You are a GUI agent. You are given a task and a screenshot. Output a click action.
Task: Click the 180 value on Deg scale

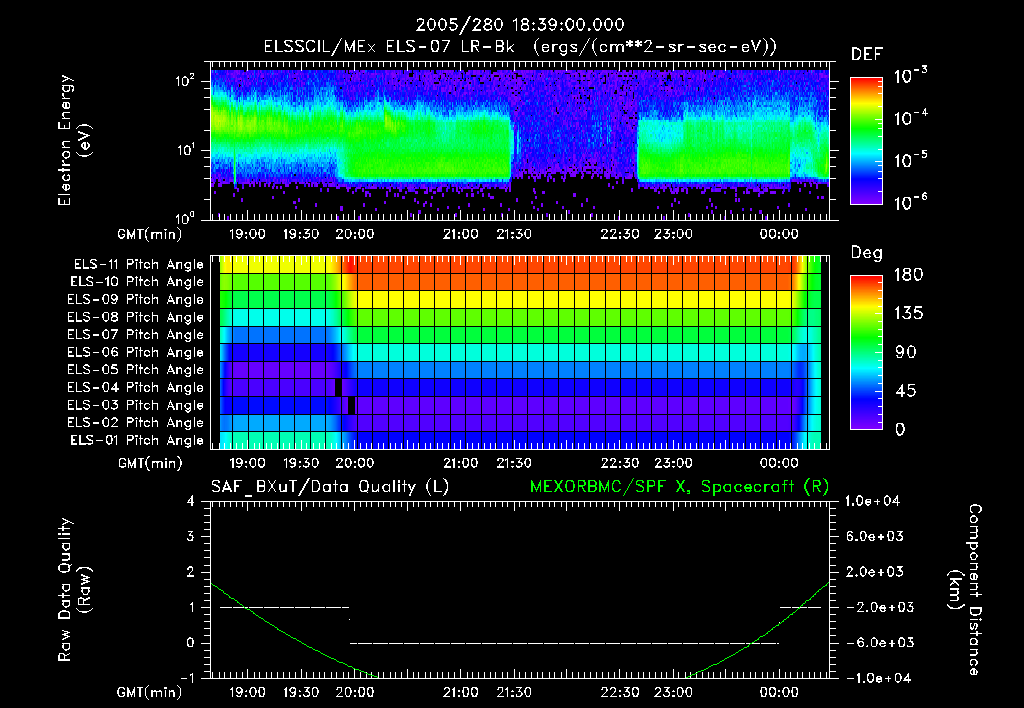[x=908, y=275]
